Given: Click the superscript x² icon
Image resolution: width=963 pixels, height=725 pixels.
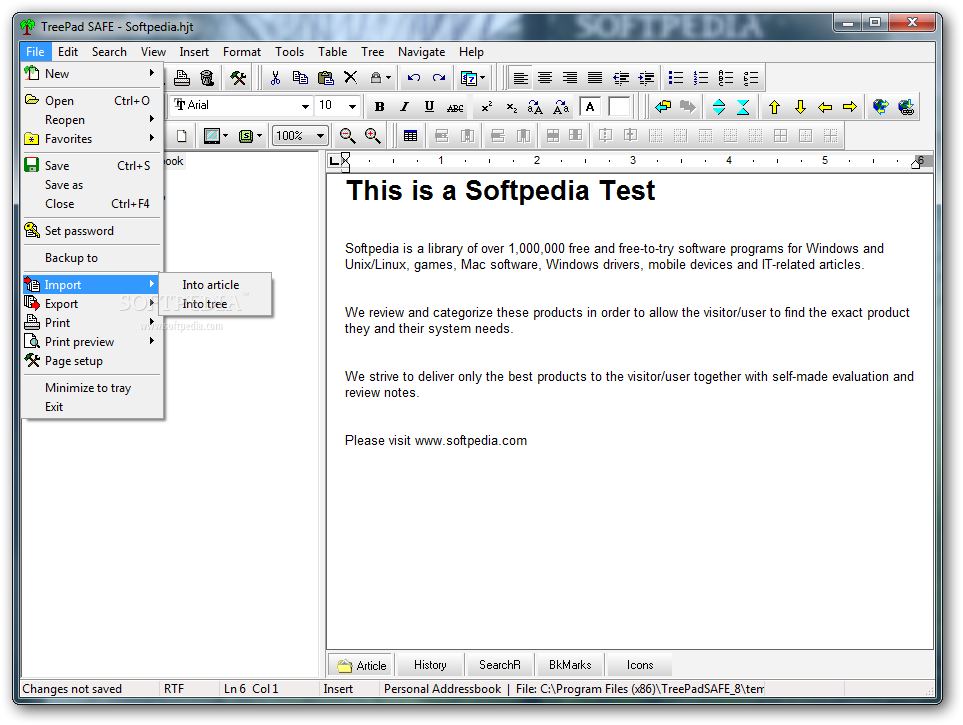Looking at the screenshot, I should (x=486, y=107).
